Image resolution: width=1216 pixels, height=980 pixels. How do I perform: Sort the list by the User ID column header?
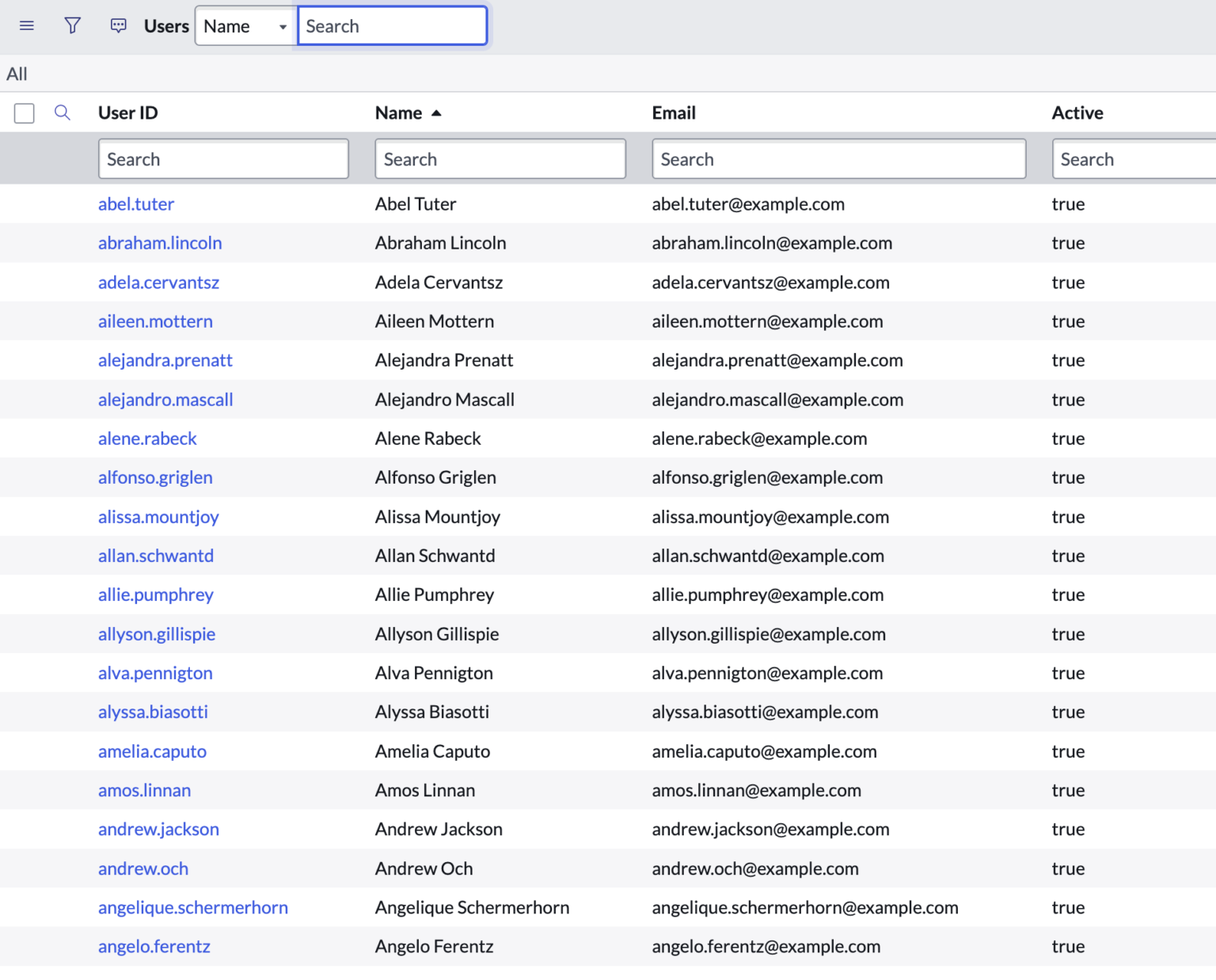click(127, 112)
